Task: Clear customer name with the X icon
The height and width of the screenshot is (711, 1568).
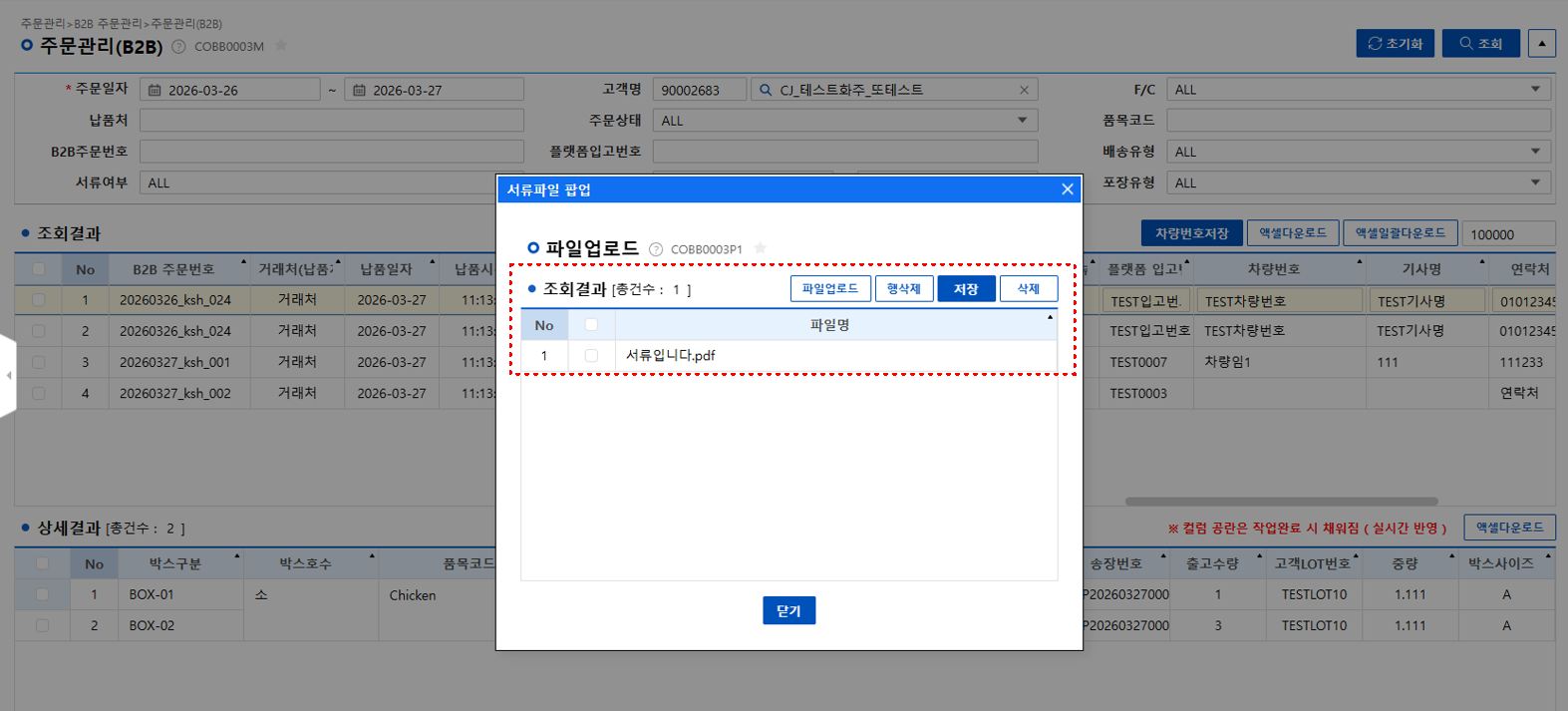Action: click(x=1024, y=90)
